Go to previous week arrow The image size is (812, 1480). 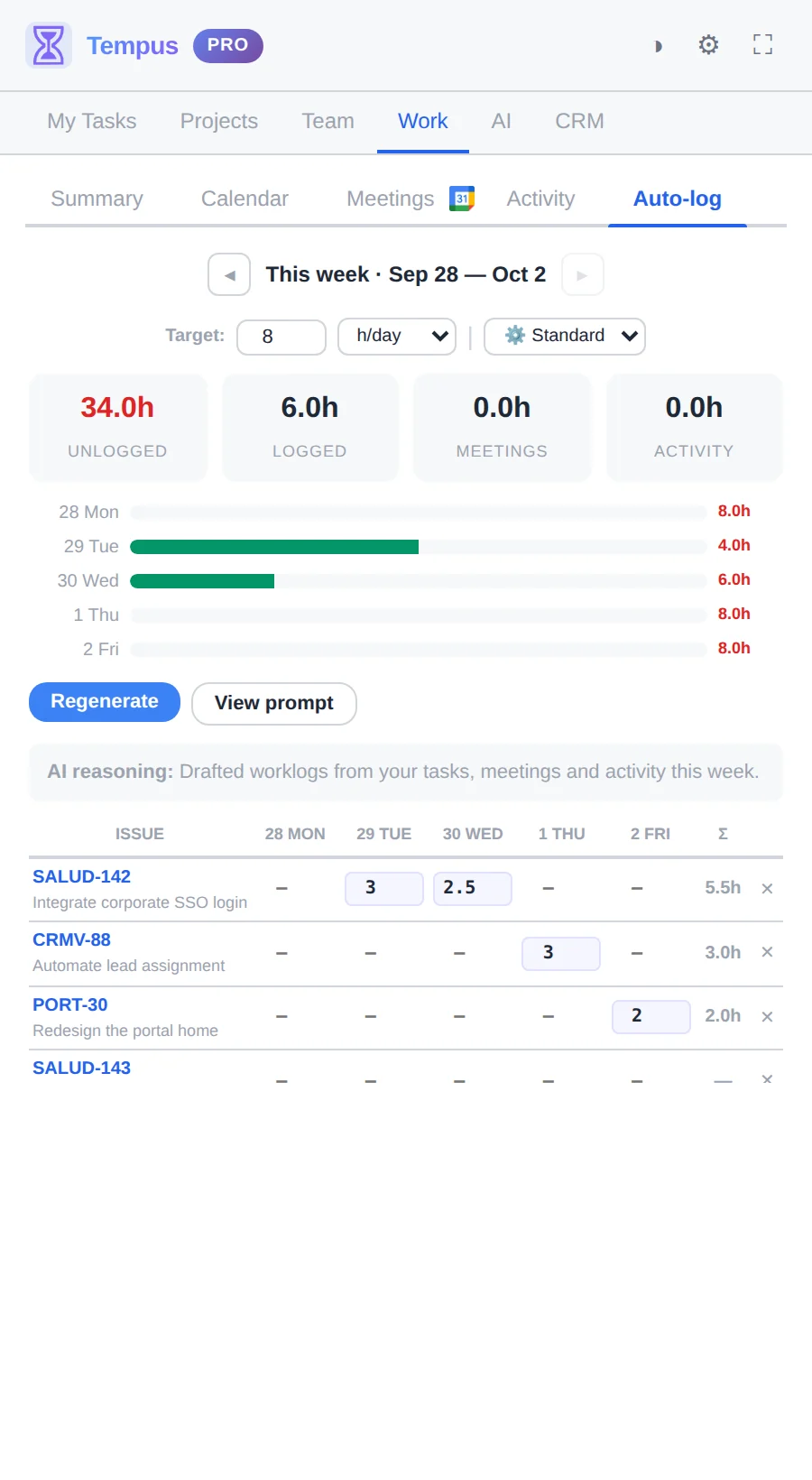pyautogui.click(x=229, y=274)
